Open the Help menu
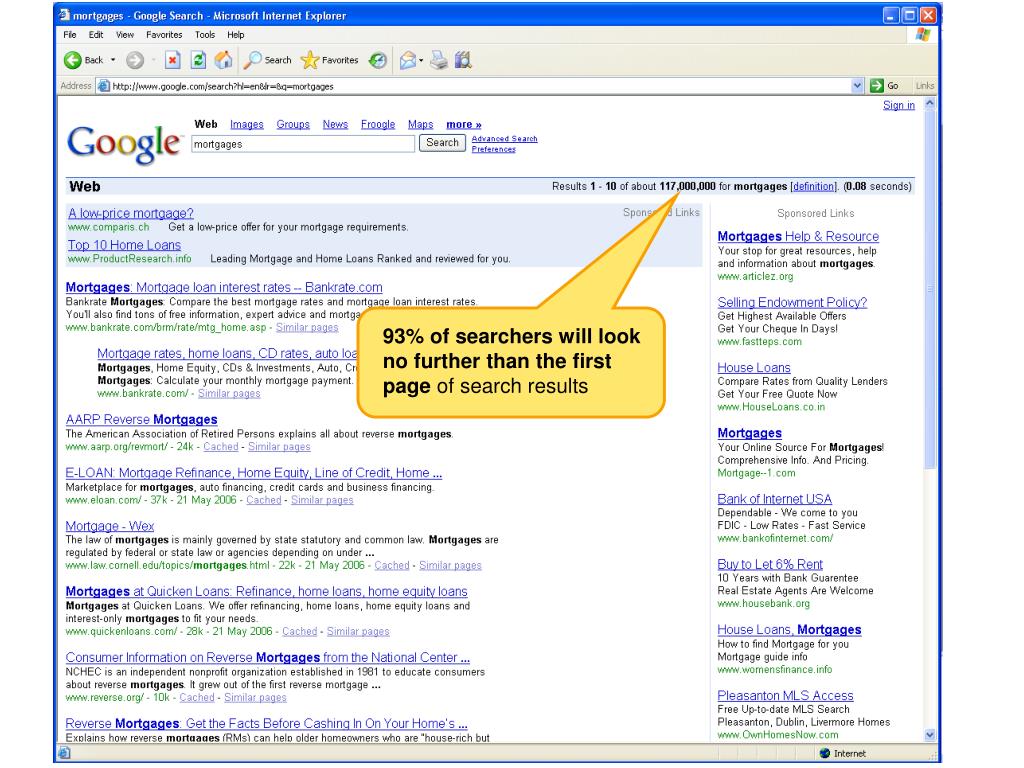The image size is (1024, 768). [x=236, y=35]
